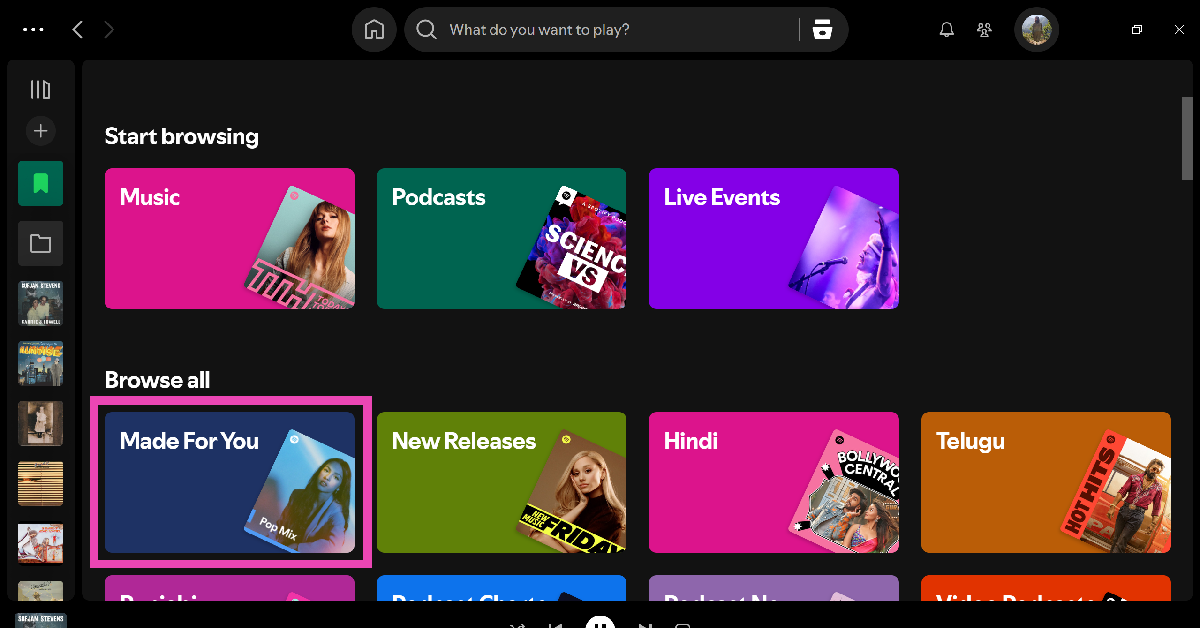This screenshot has height=628, width=1200.
Task: Expand Your Library sidebar
Action: click(40, 90)
